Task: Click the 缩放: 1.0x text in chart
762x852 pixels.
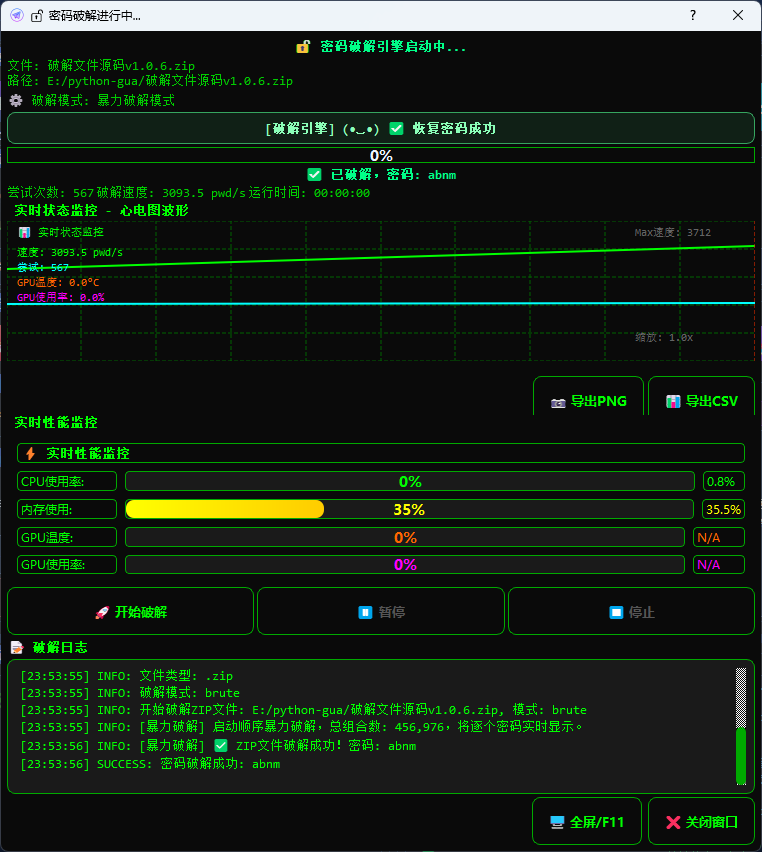Action: pos(664,337)
